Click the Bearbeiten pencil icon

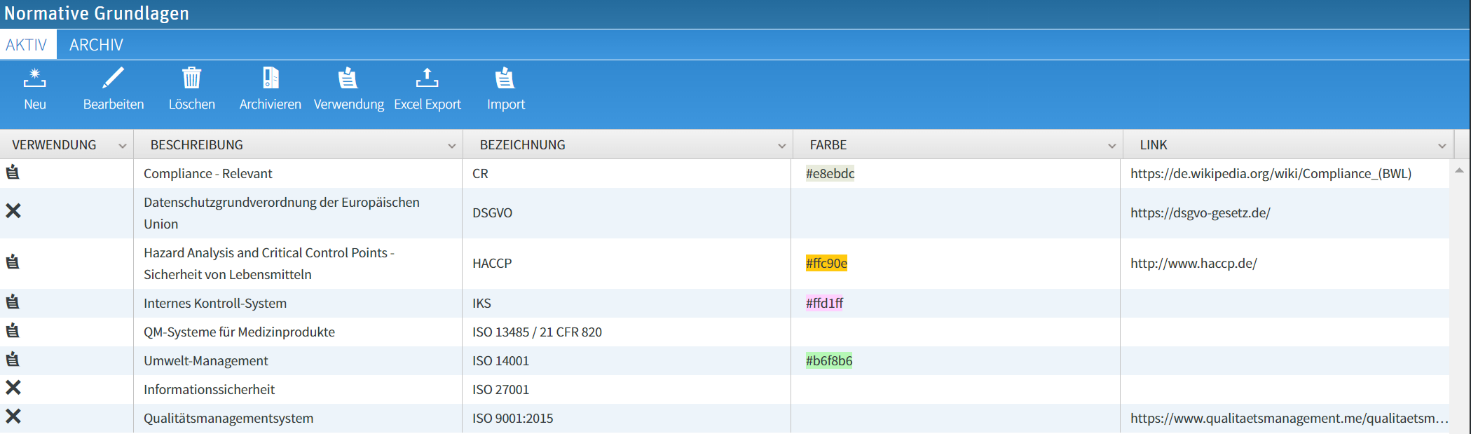click(x=113, y=79)
